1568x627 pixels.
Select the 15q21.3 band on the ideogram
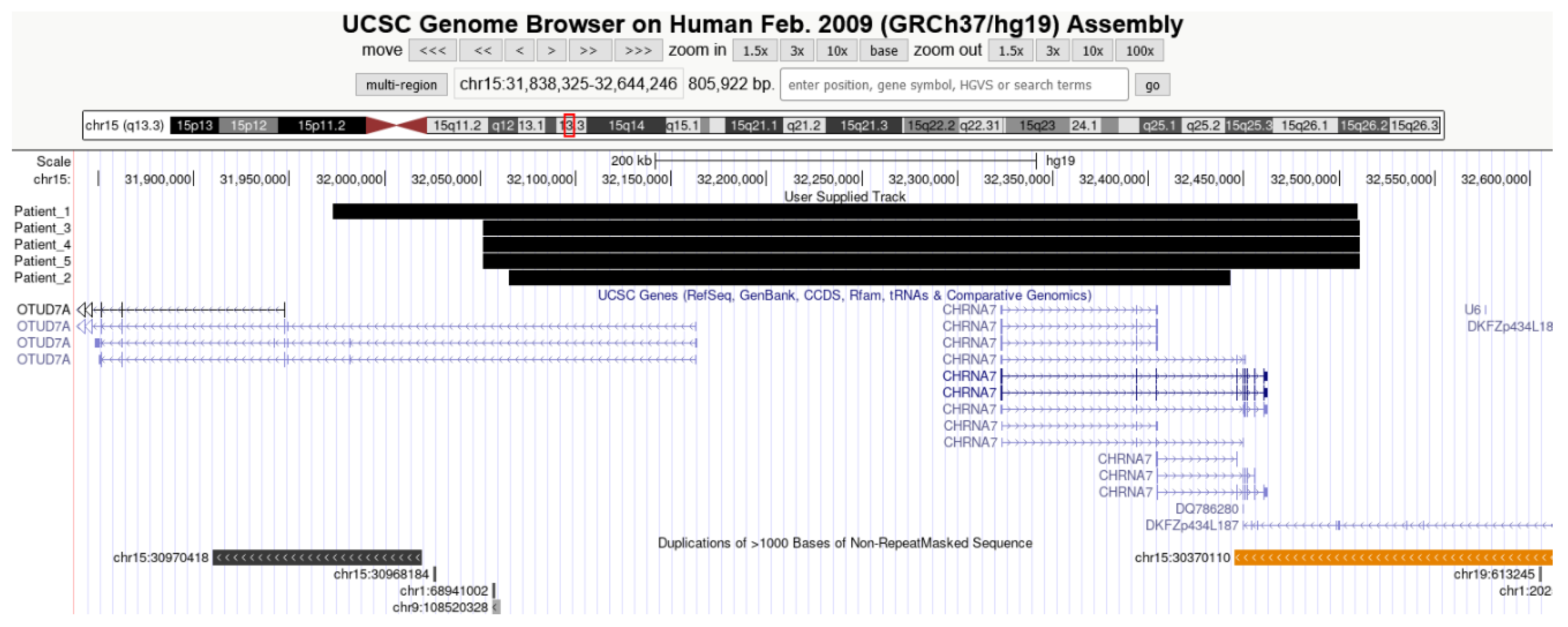click(864, 125)
